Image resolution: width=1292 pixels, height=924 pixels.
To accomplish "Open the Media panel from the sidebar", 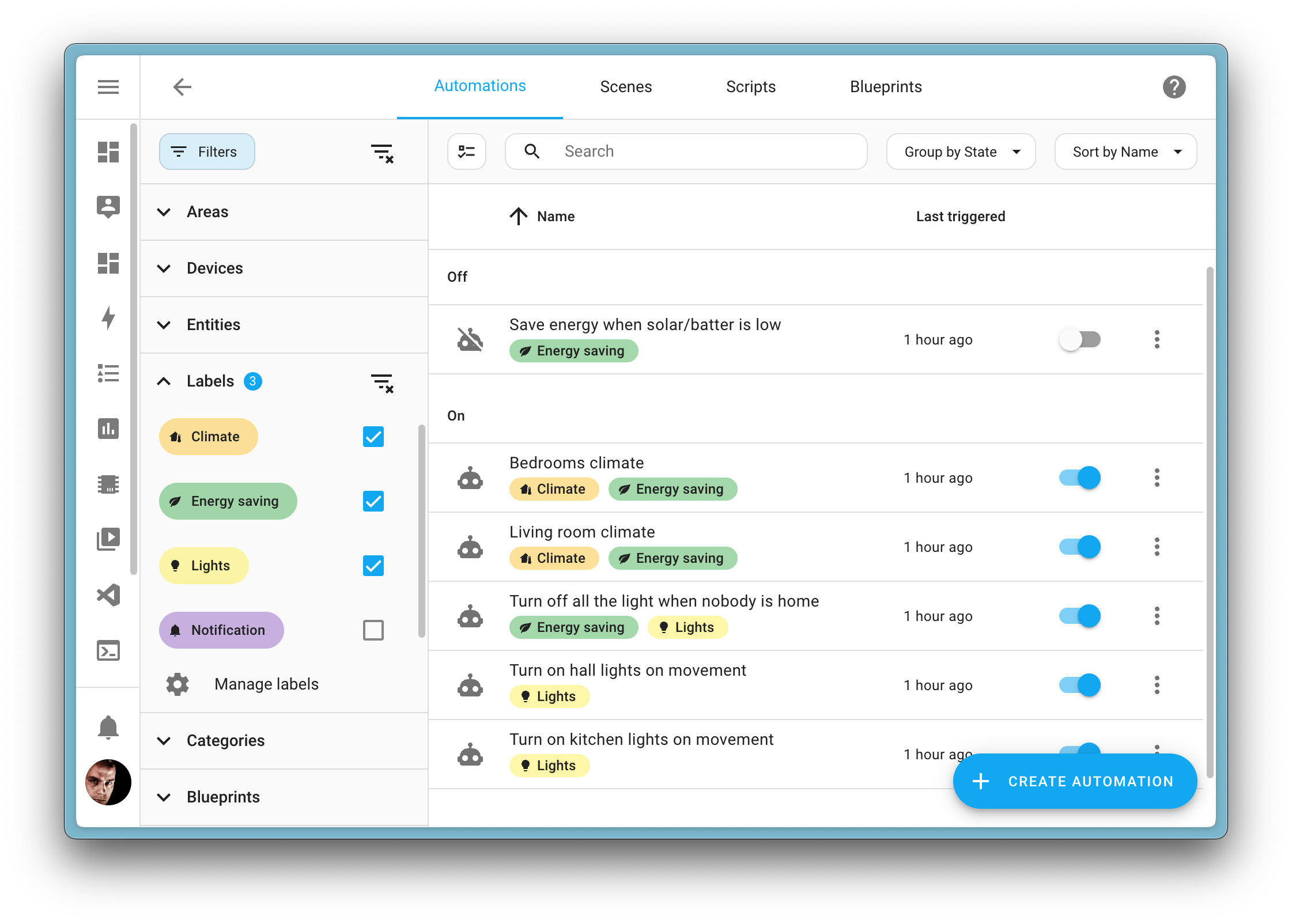I will (x=108, y=539).
